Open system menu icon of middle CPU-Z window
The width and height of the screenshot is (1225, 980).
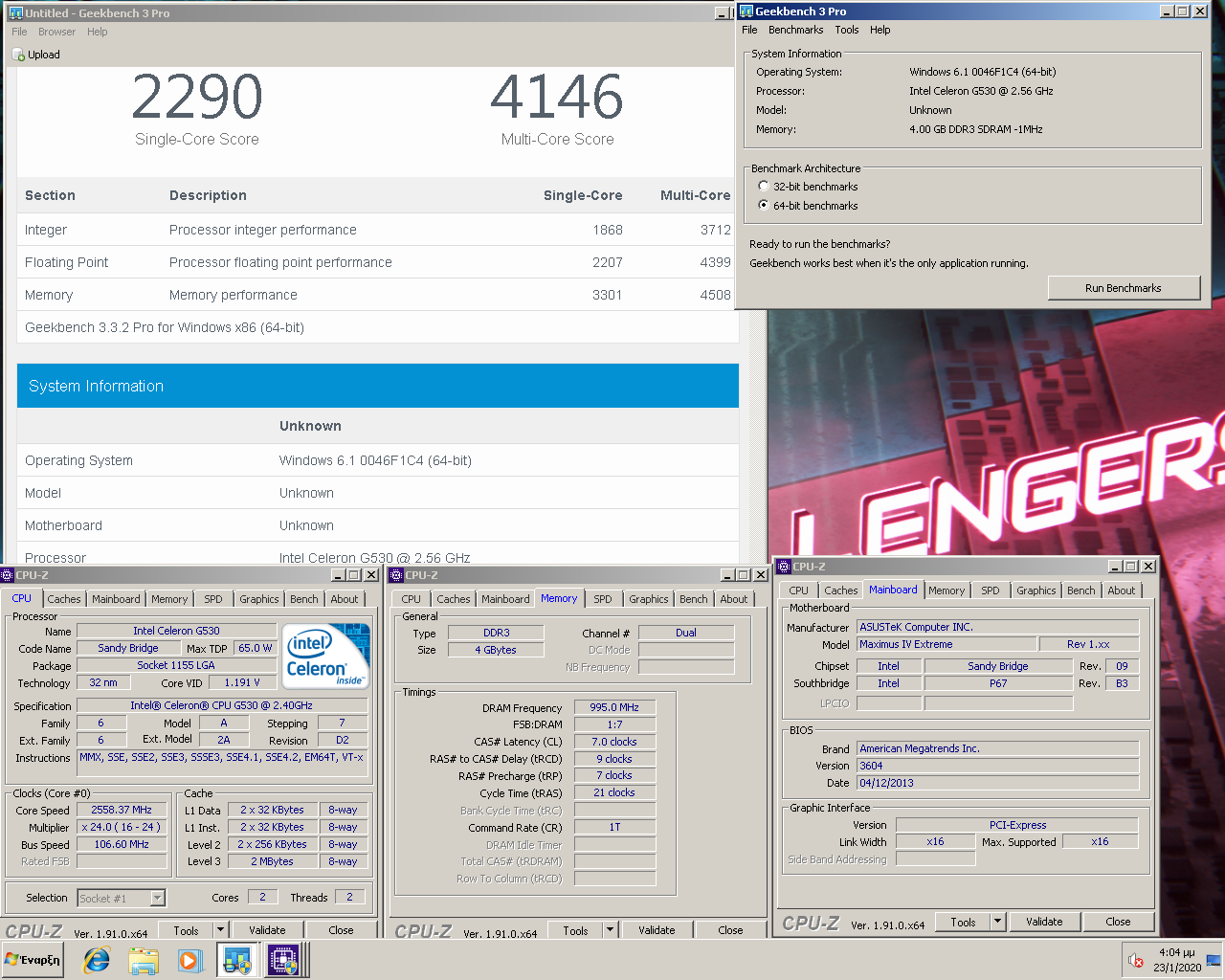coord(397,575)
